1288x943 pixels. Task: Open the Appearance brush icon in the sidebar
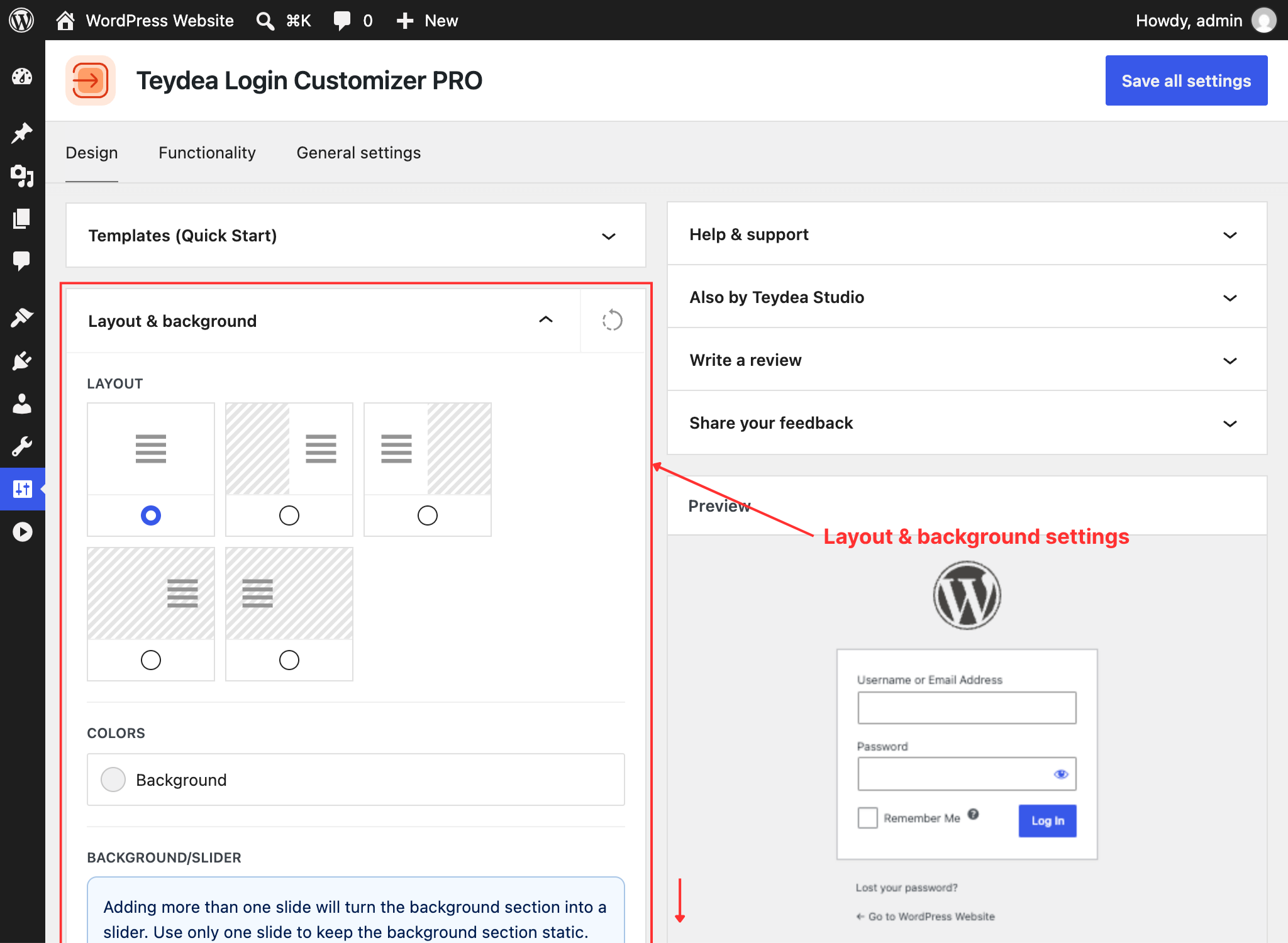(22, 318)
